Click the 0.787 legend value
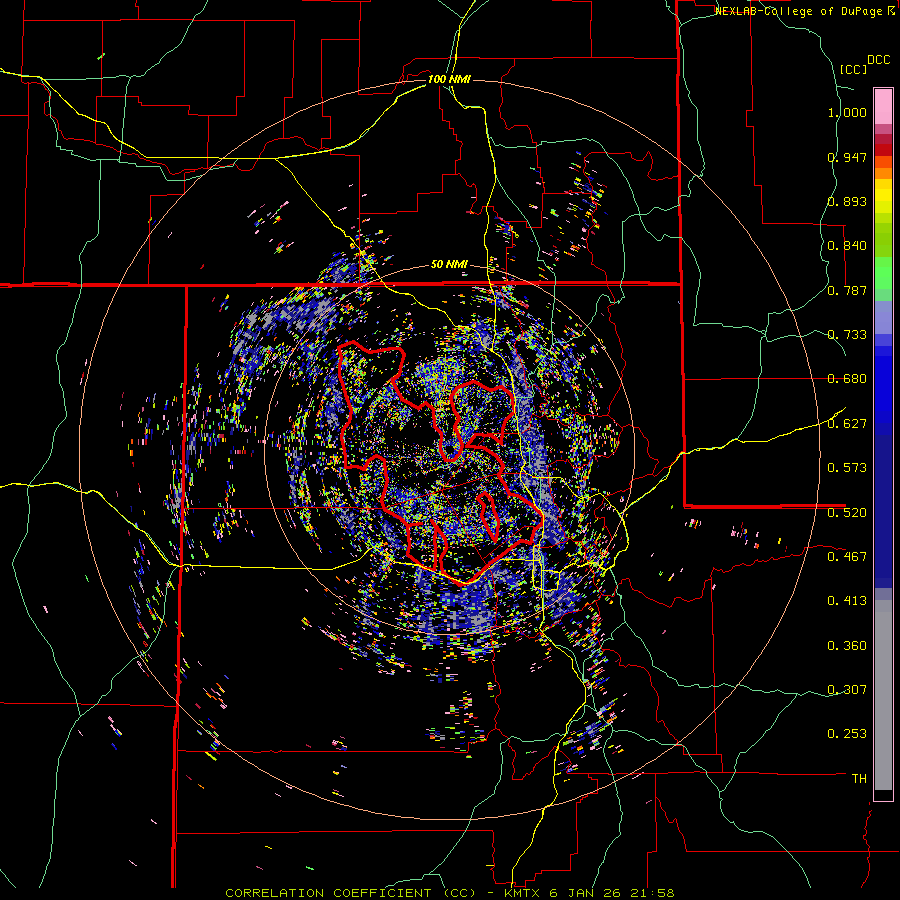 (x=847, y=290)
